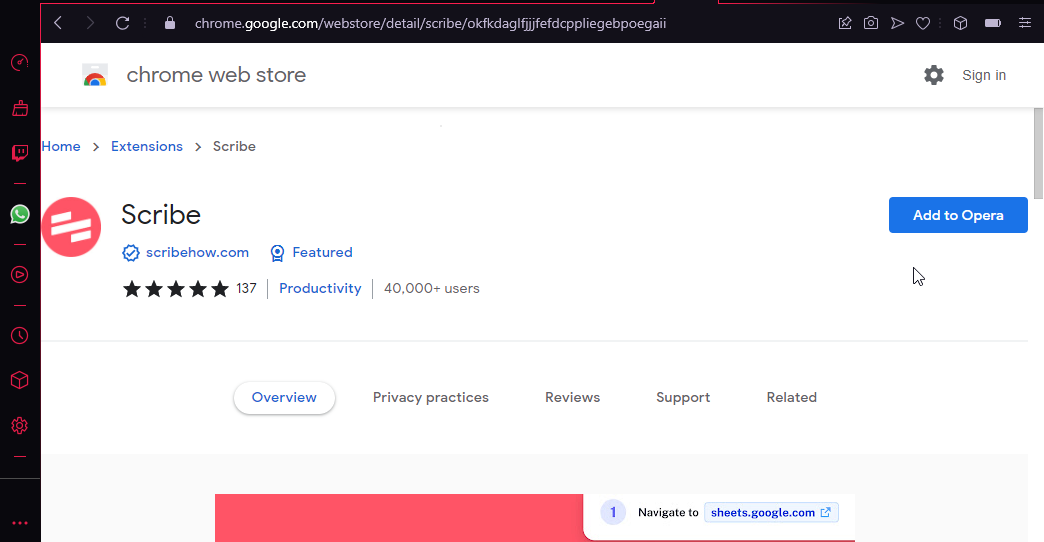Click the five-star rating
Screen dimensions: 1044x542
(176, 288)
